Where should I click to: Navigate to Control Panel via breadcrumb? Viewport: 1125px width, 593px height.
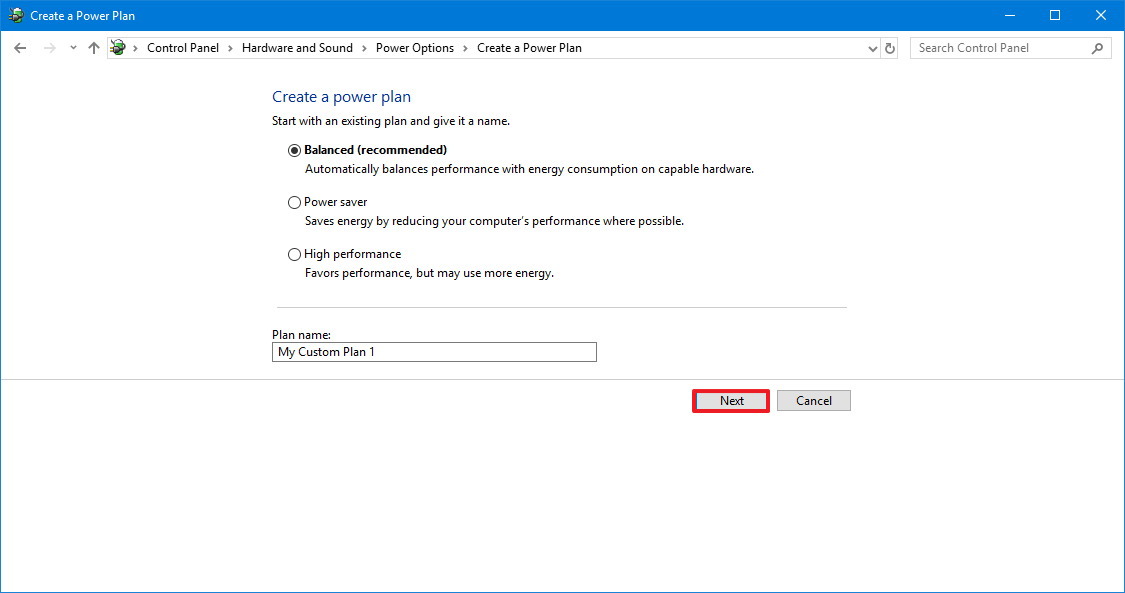183,47
